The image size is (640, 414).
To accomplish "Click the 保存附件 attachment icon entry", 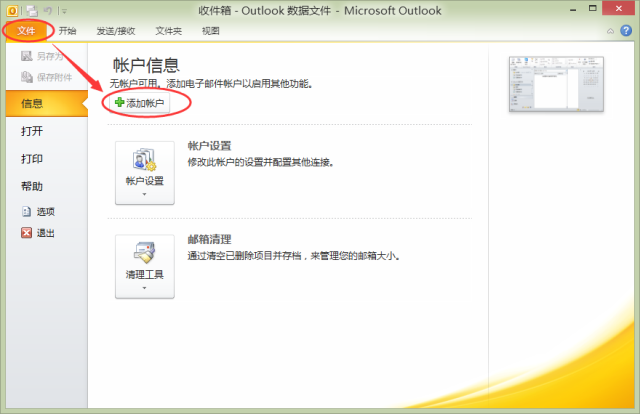I will [47, 77].
